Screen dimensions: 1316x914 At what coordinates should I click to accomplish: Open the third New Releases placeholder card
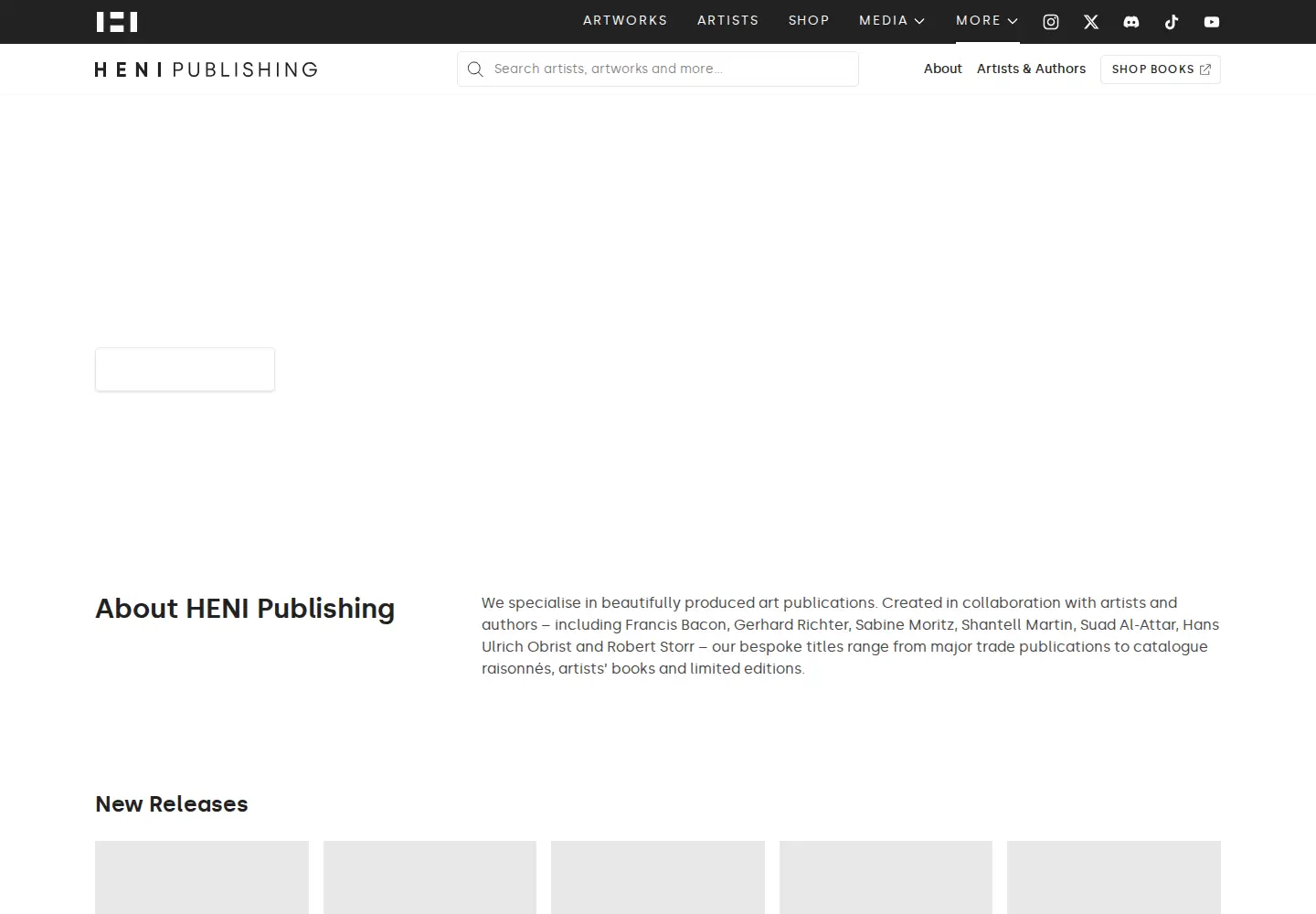coord(658,877)
